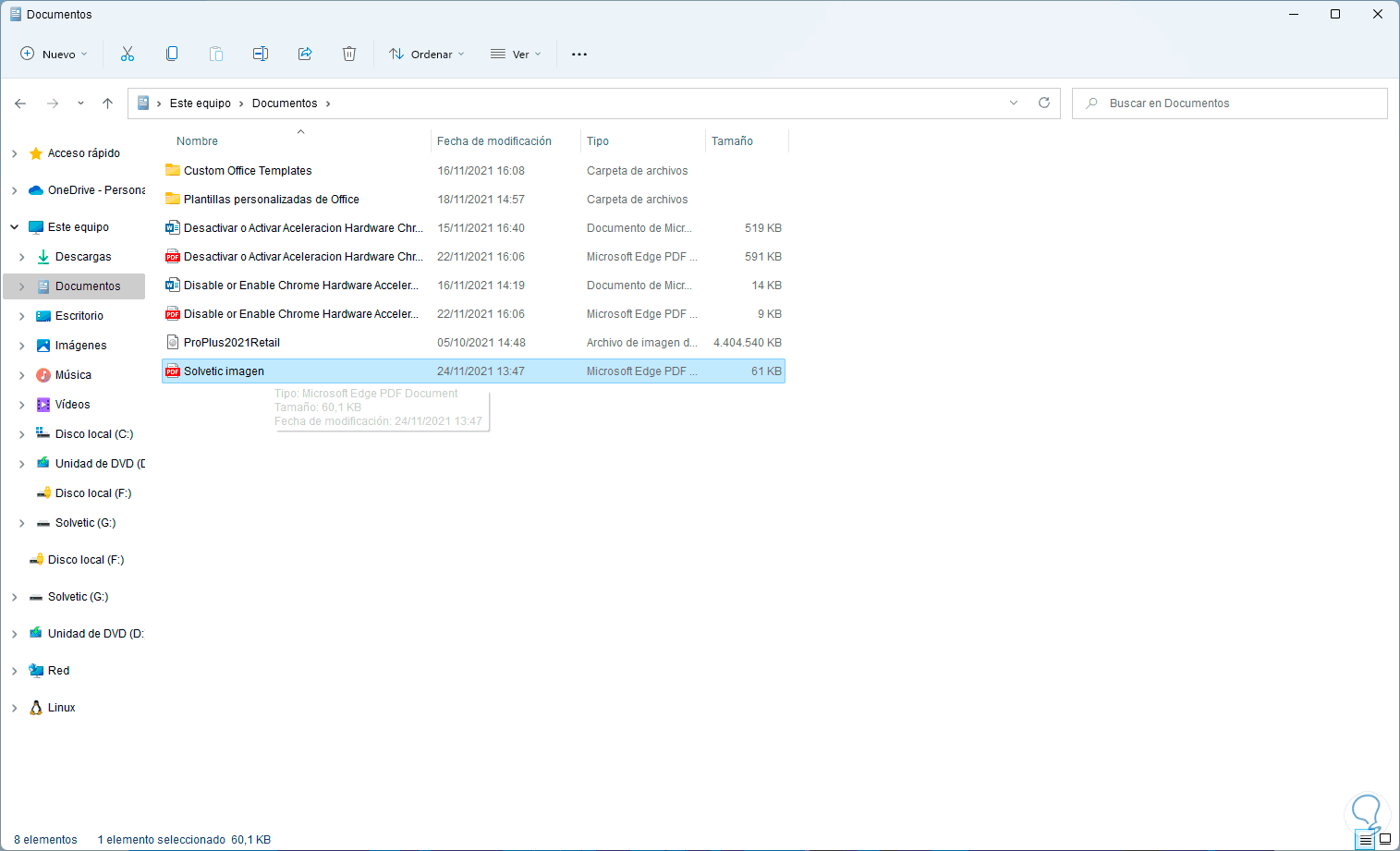This screenshot has height=851, width=1400.
Task: Open the Ordenar sort dropdown
Action: point(426,54)
